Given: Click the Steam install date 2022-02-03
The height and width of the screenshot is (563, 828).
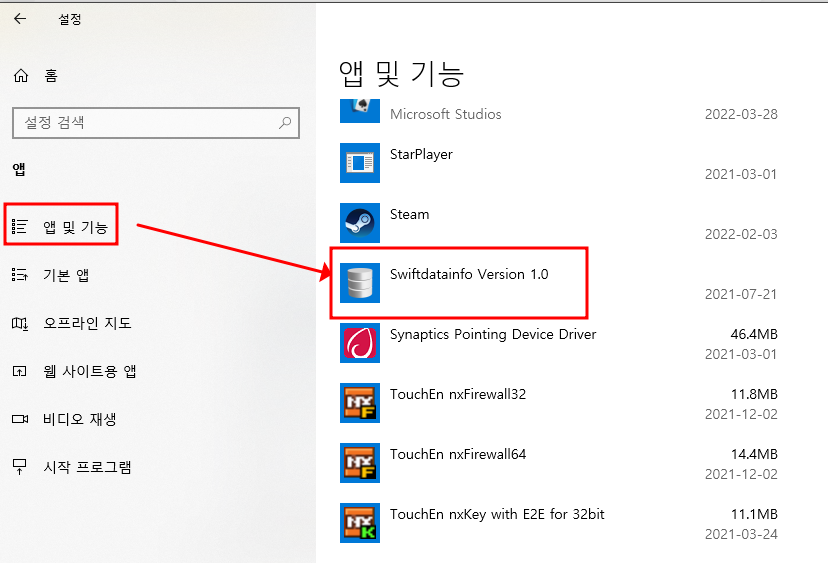Looking at the screenshot, I should click(741, 234).
